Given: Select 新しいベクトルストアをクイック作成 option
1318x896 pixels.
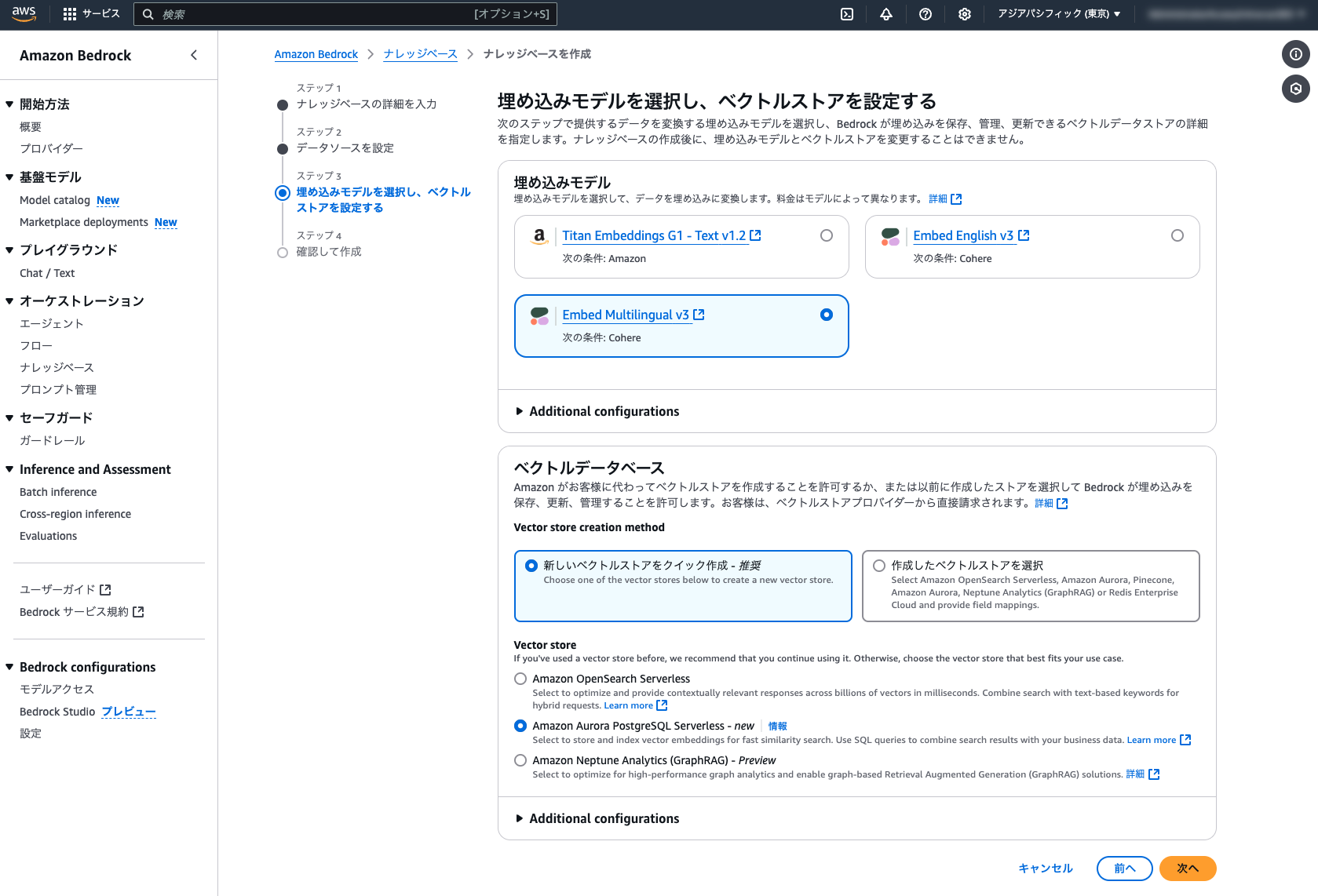Looking at the screenshot, I should click(x=683, y=586).
